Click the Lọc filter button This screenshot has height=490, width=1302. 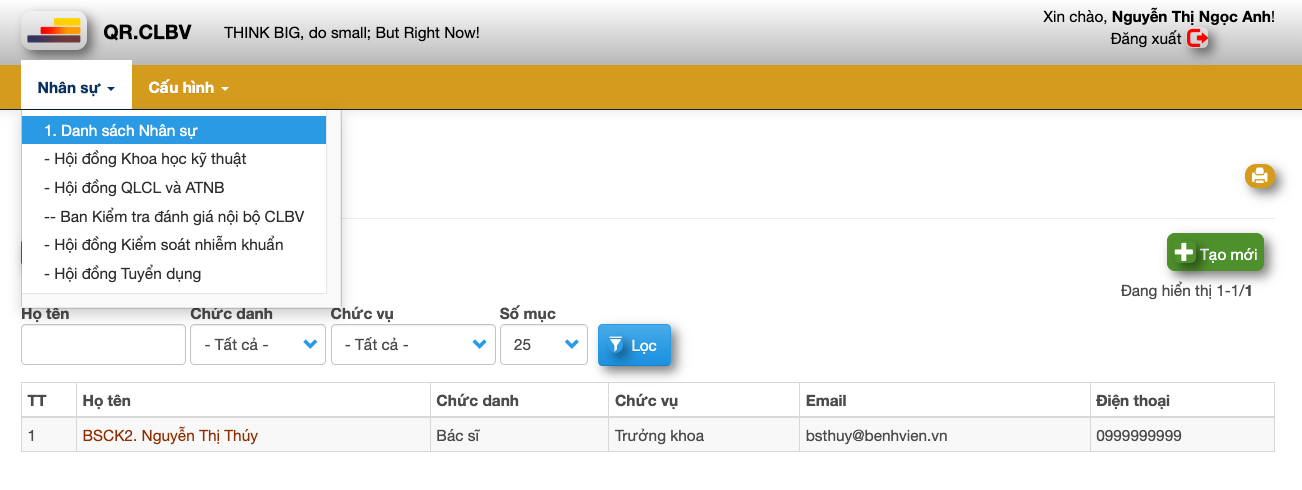[634, 345]
